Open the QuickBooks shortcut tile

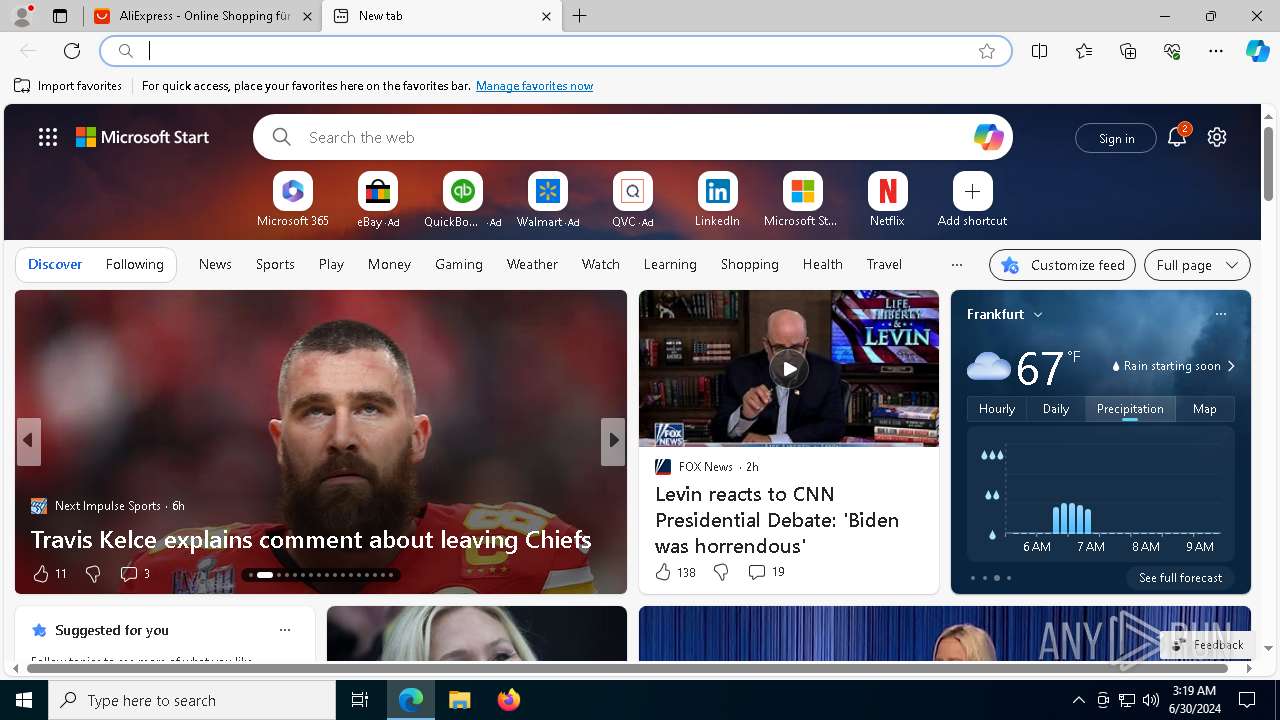(x=462, y=200)
